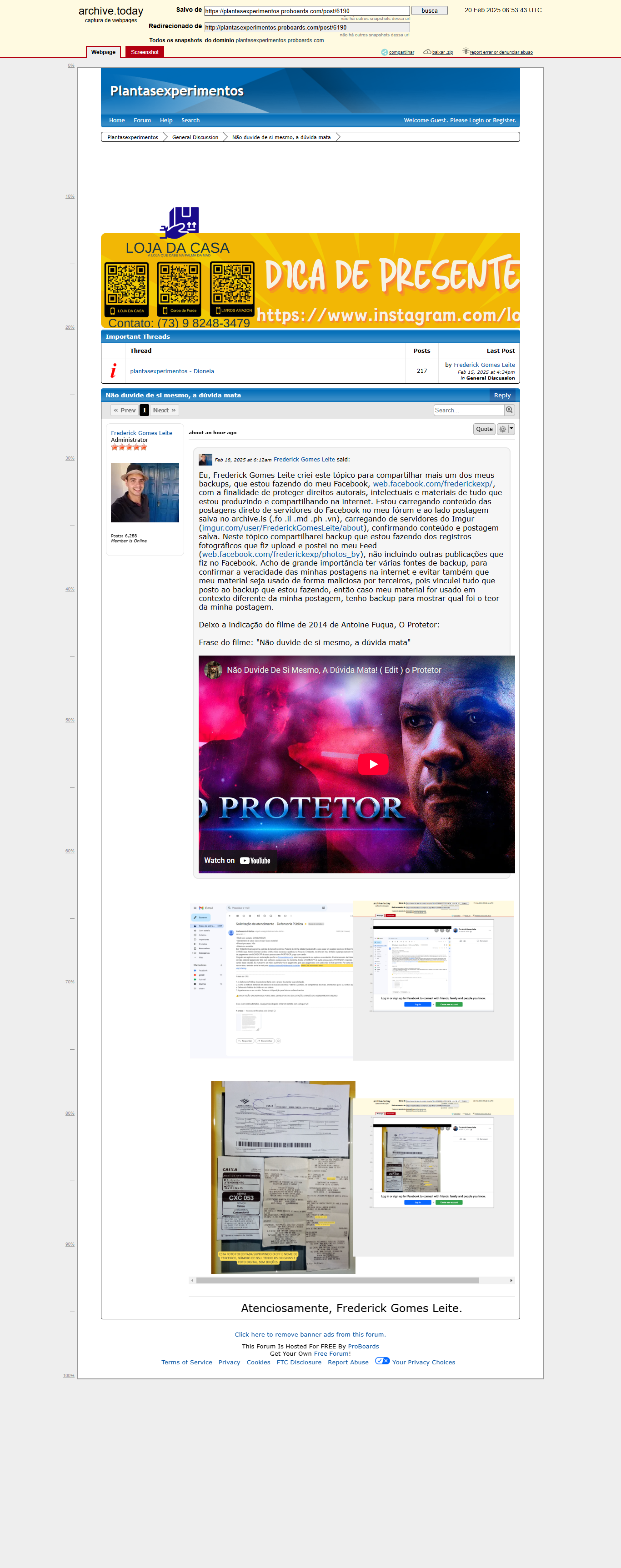
Task: Click the Prev page button
Action: coord(125,410)
